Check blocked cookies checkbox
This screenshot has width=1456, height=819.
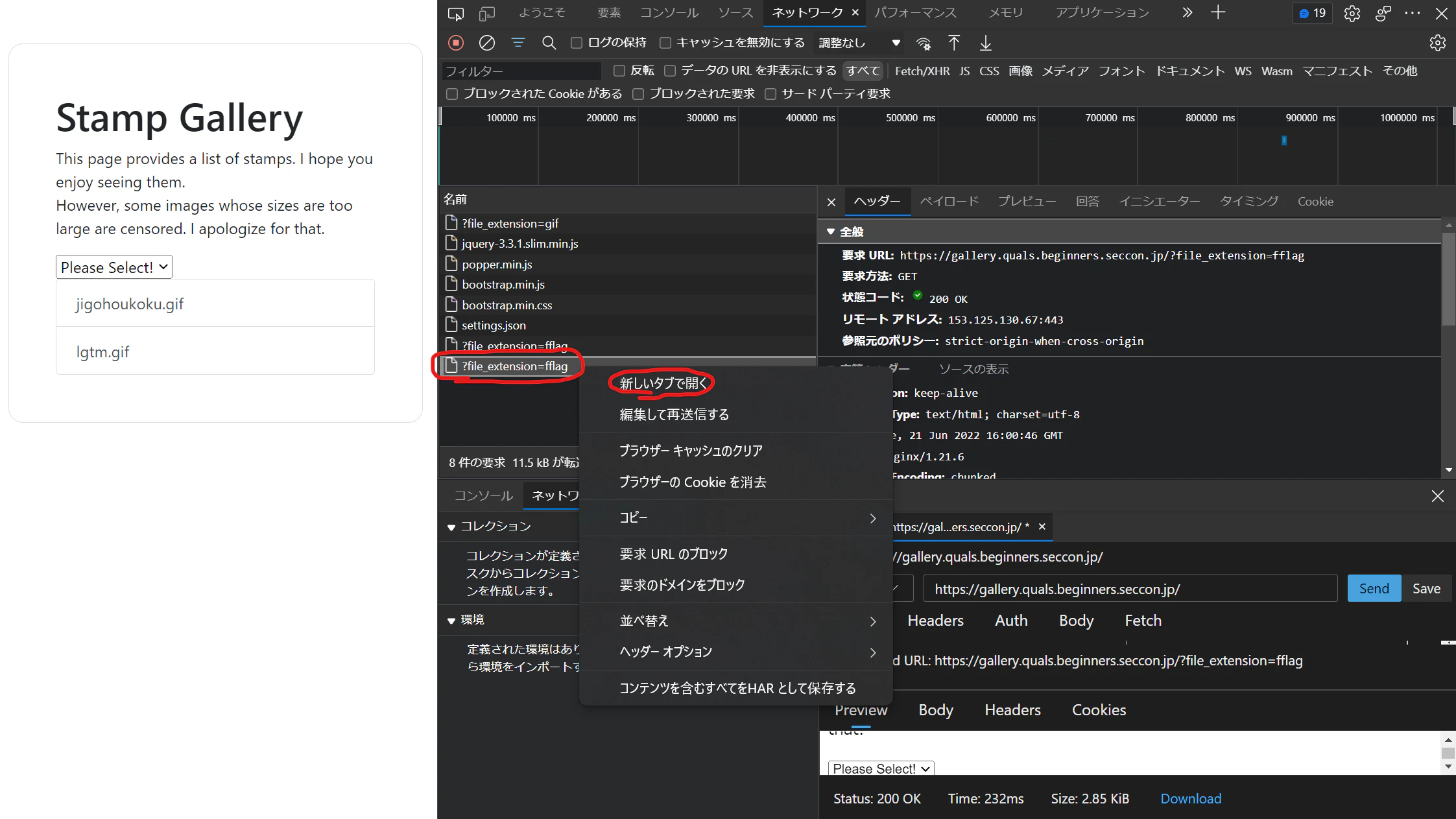pos(452,94)
